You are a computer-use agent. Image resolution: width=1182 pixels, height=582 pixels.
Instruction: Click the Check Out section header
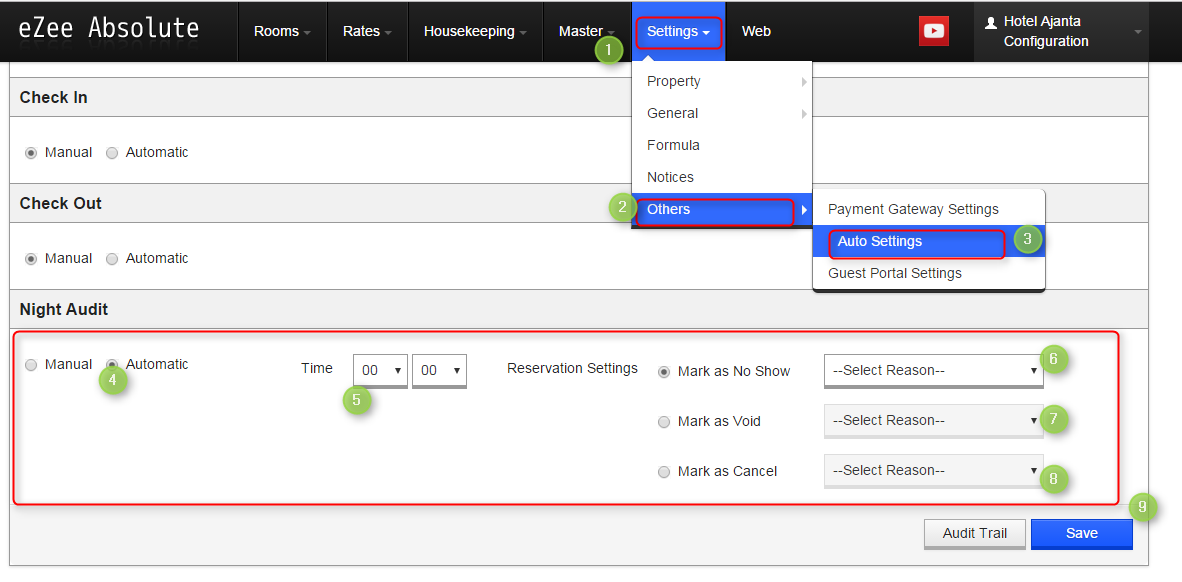(578, 204)
